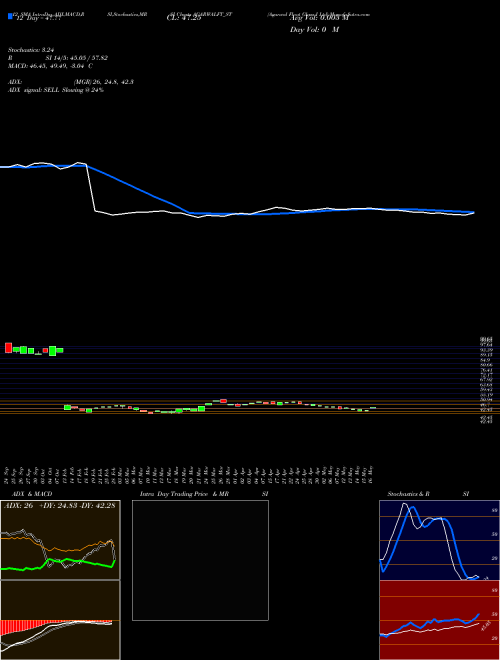The width and height of the screenshot is (500, 660).
Task: Click the first red candlestick at far left
Action: pyautogui.click(x=8, y=348)
